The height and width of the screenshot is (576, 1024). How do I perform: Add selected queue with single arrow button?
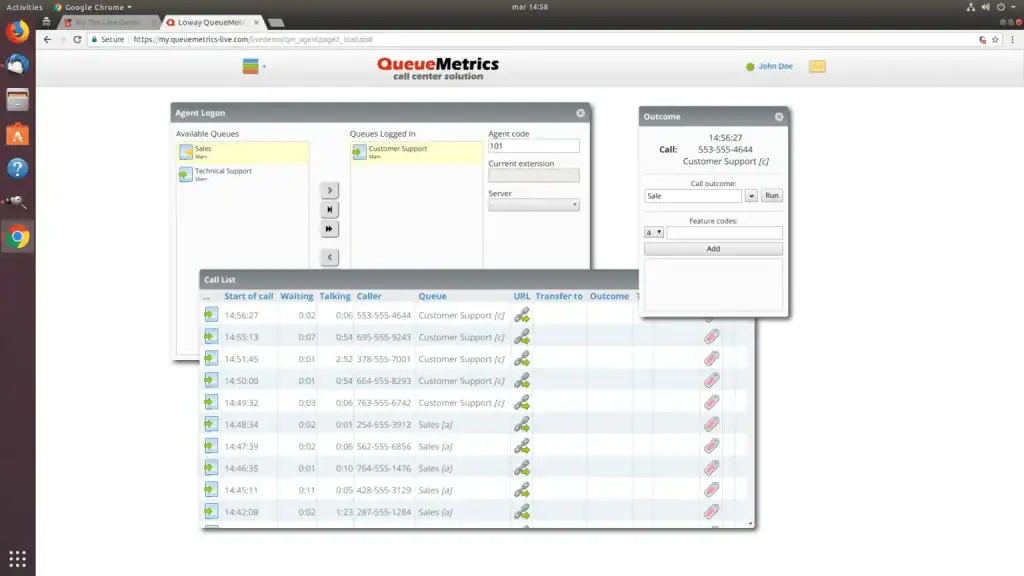pos(329,190)
